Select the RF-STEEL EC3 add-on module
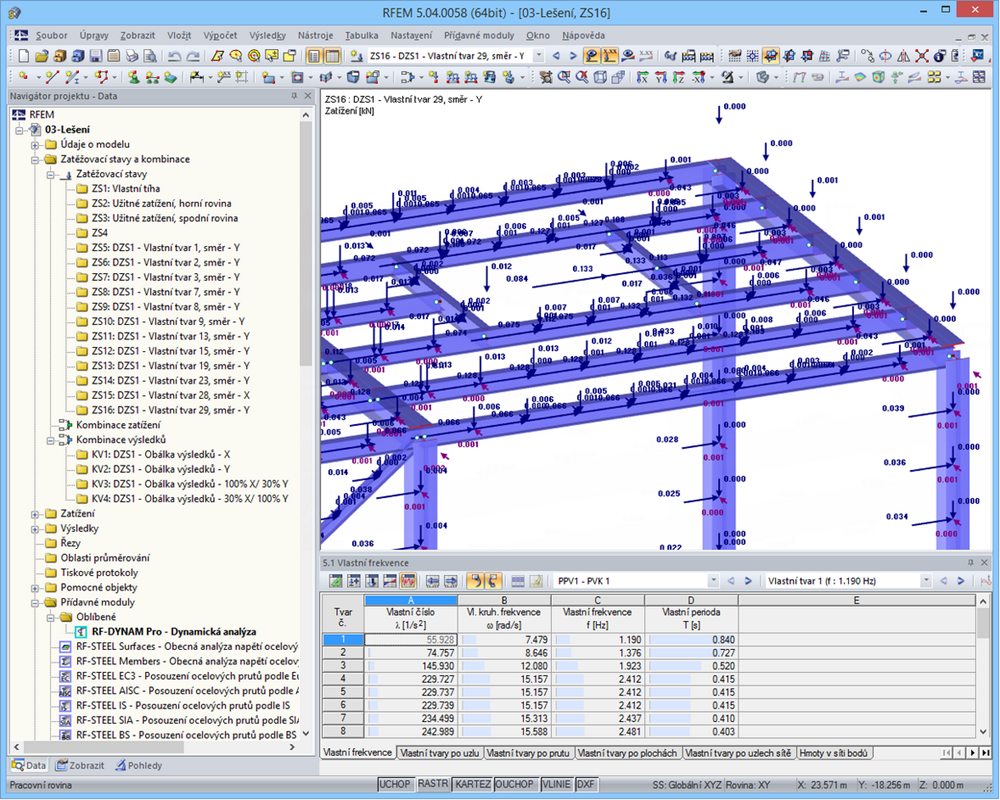 pos(180,676)
